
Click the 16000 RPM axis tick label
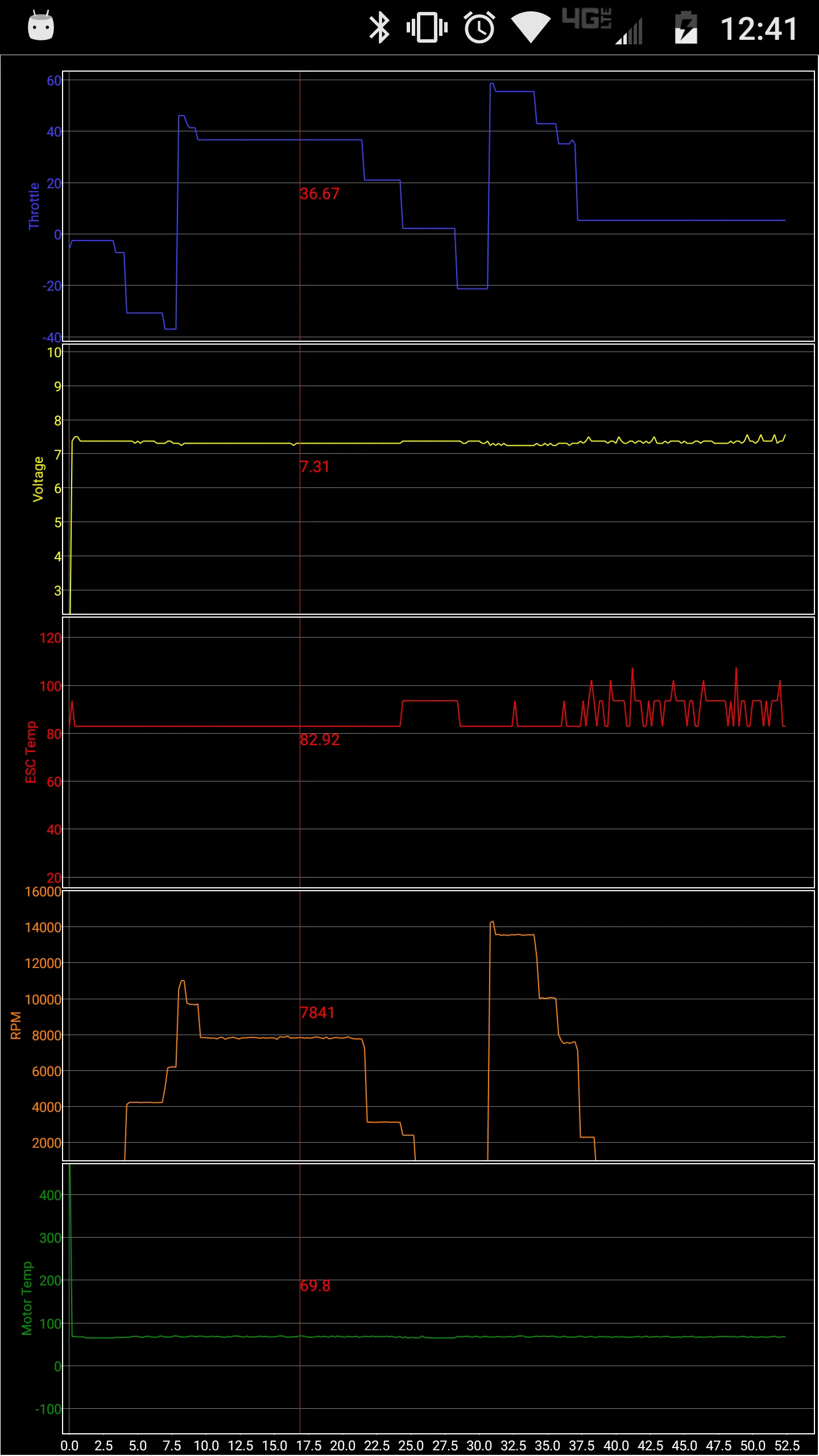click(x=43, y=892)
